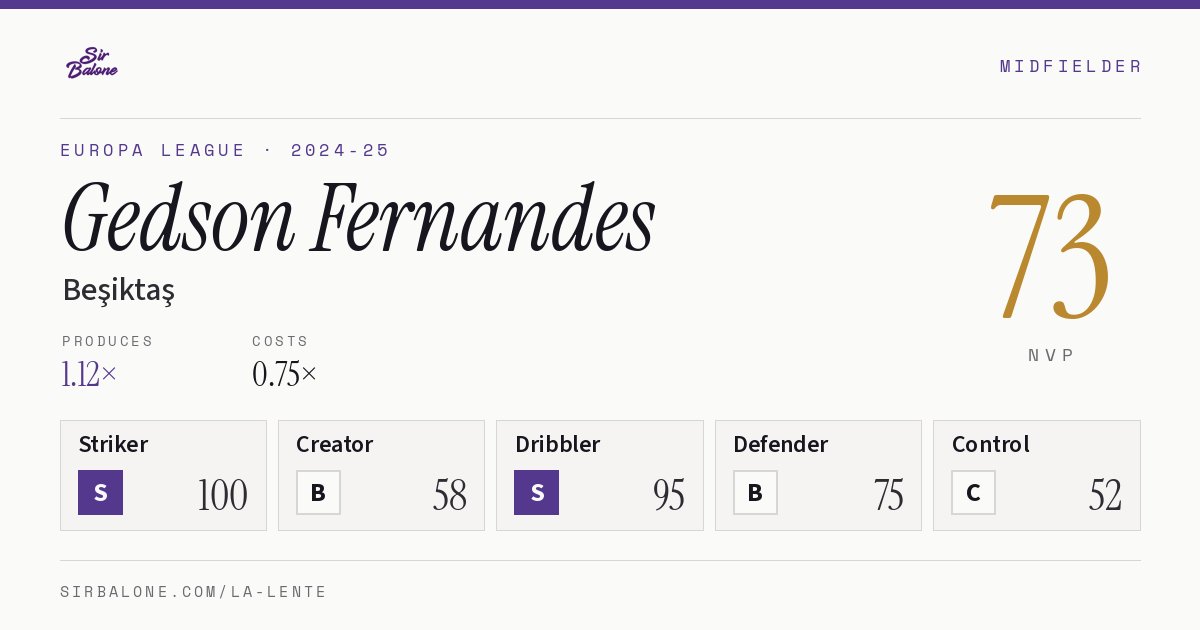Select the Creator score of 58

[450, 495]
